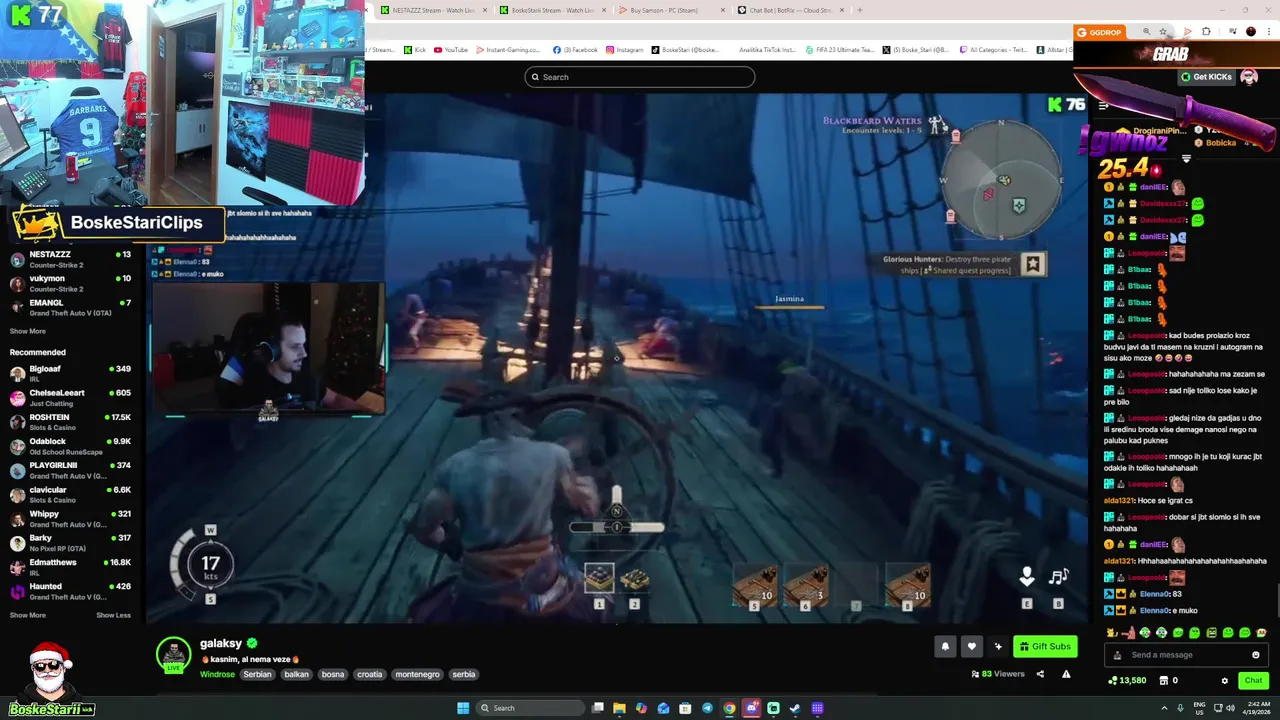
Task: Click the Send a message chat input
Action: point(1187,655)
